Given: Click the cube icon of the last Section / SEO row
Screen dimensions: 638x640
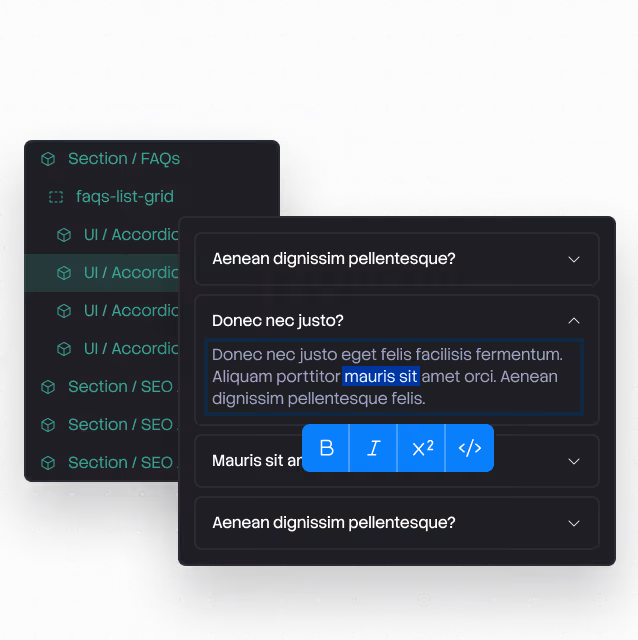Looking at the screenshot, I should [48, 463].
